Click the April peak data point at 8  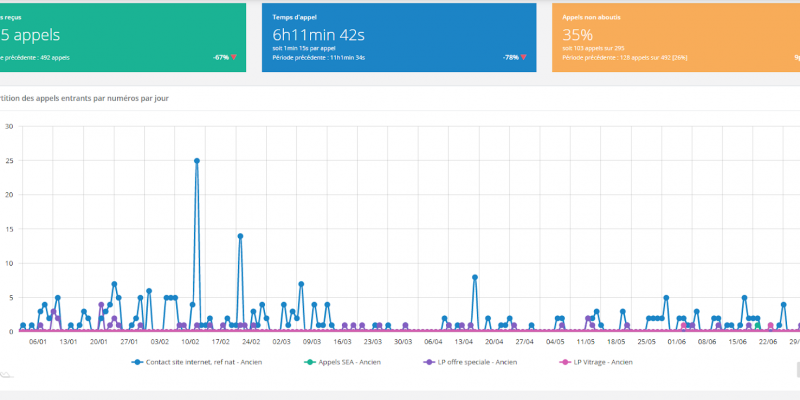coord(475,277)
